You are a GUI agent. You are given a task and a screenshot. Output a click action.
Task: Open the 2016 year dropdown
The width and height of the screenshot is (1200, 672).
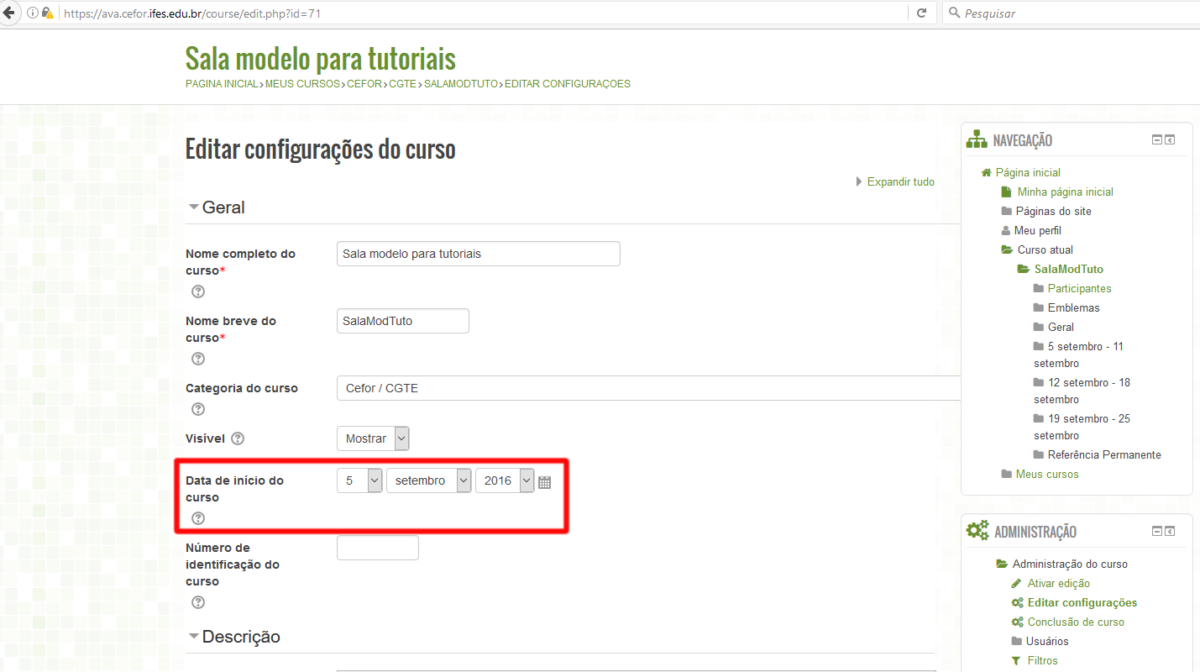[x=505, y=481]
